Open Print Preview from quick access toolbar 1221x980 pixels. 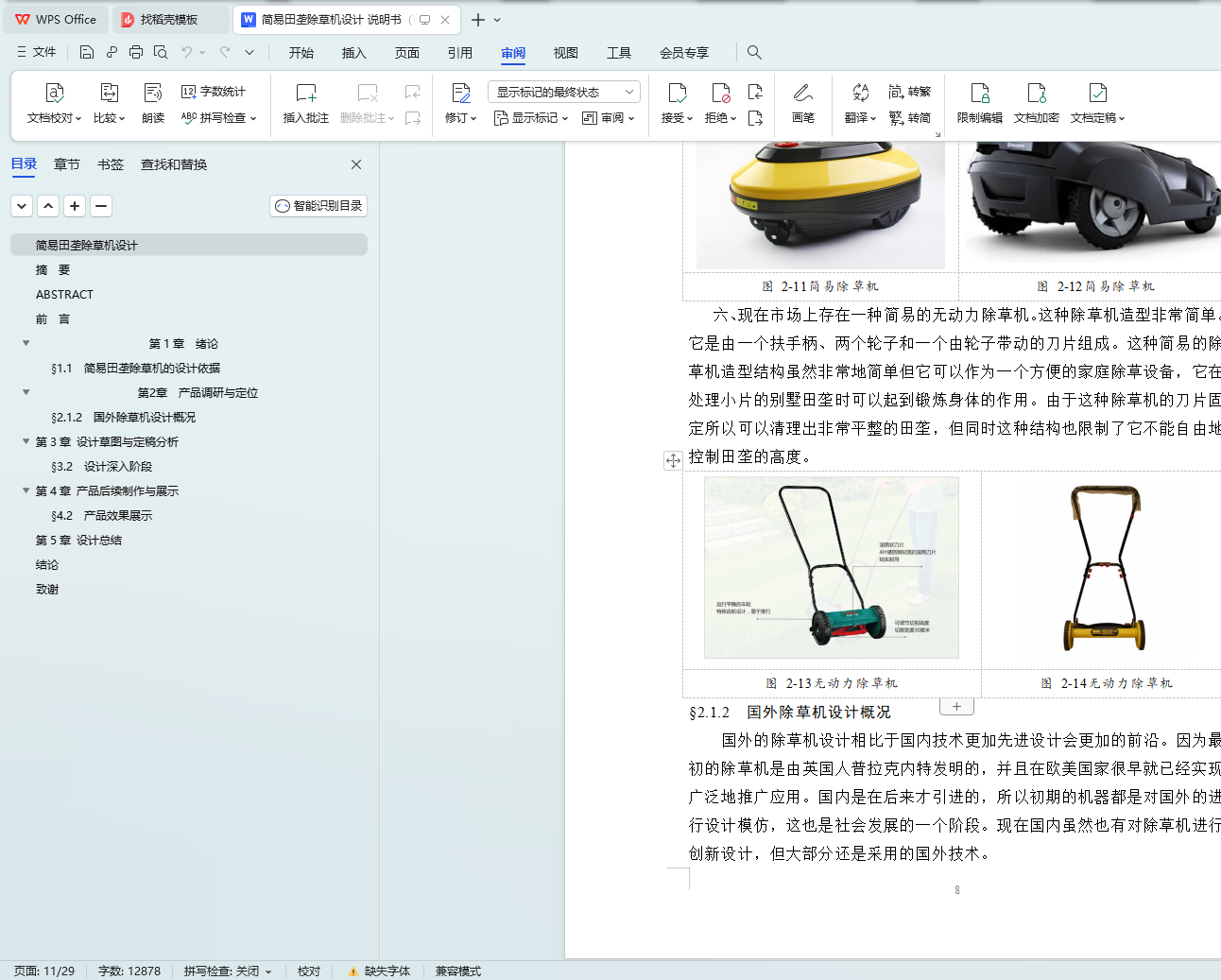[161, 52]
